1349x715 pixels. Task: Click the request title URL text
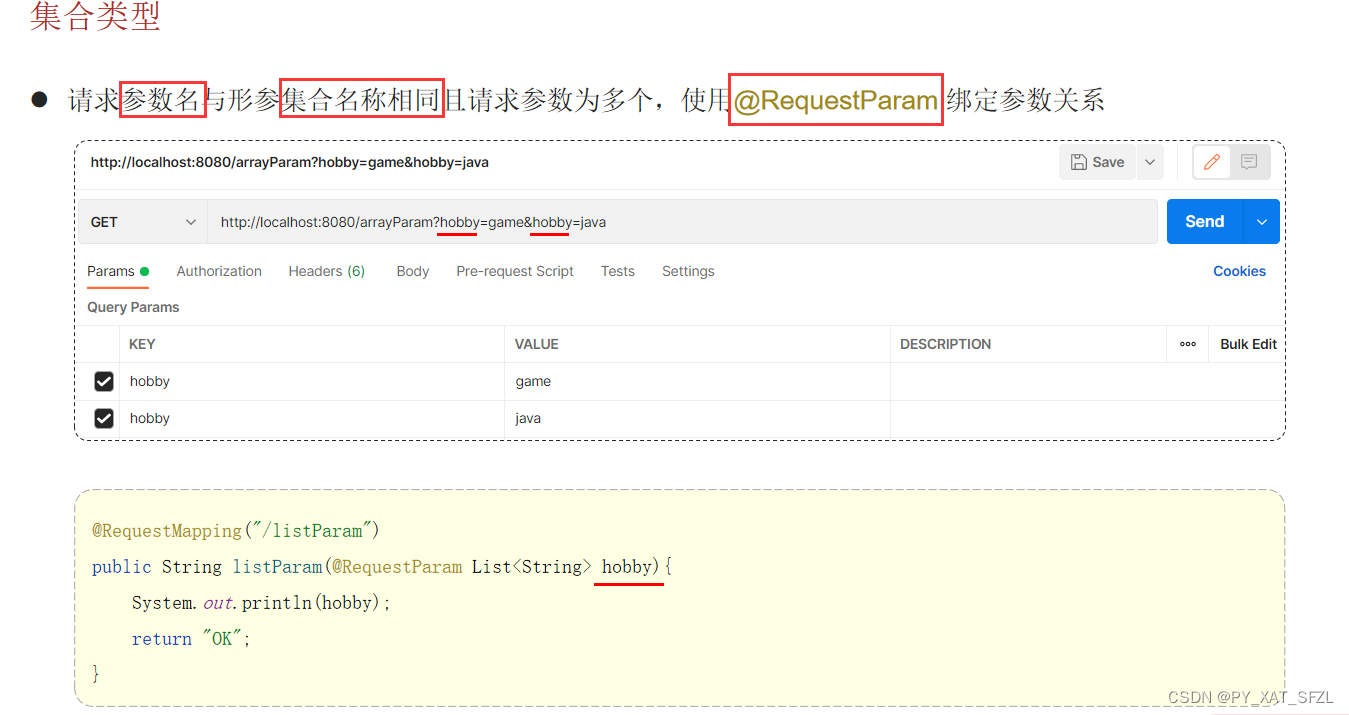tap(289, 162)
